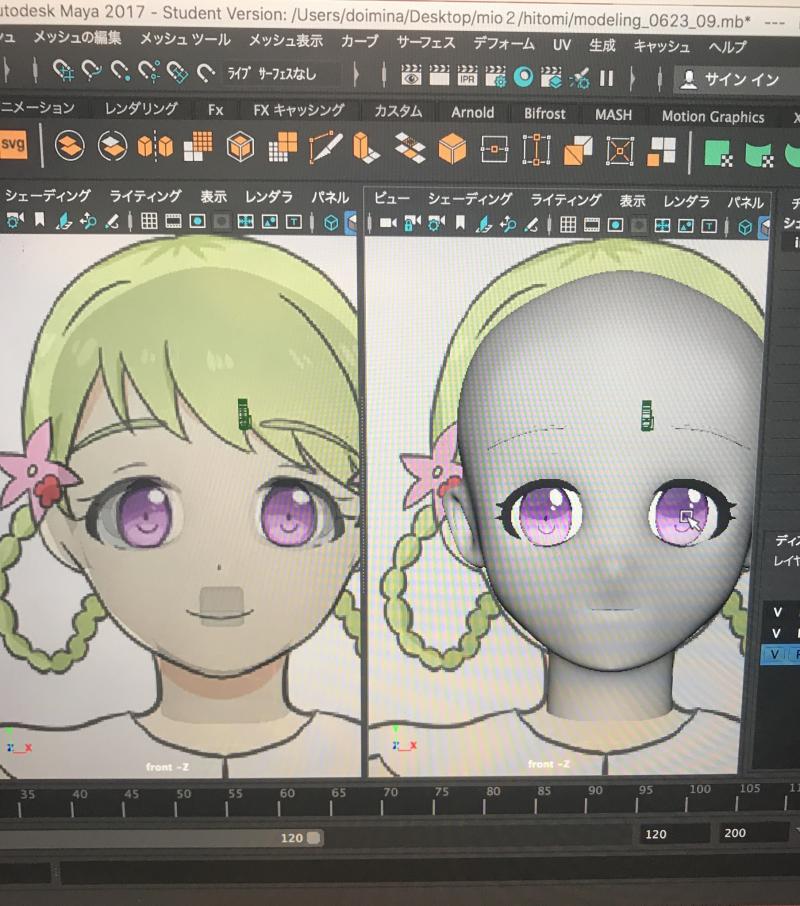This screenshot has height=906, width=800.
Task: Toggle film gate in right panel toolbar
Action: (591, 225)
